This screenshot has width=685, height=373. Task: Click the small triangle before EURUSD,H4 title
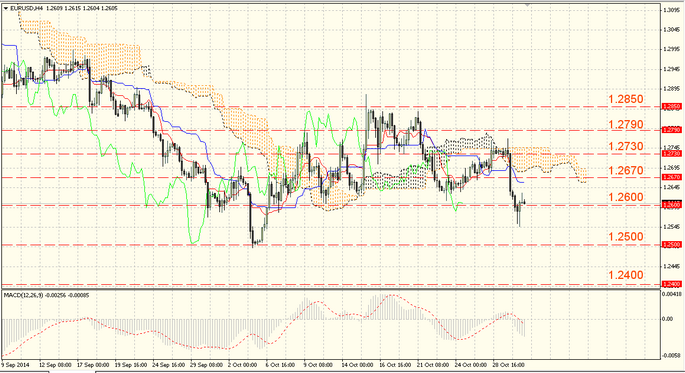pyautogui.click(x=5, y=8)
